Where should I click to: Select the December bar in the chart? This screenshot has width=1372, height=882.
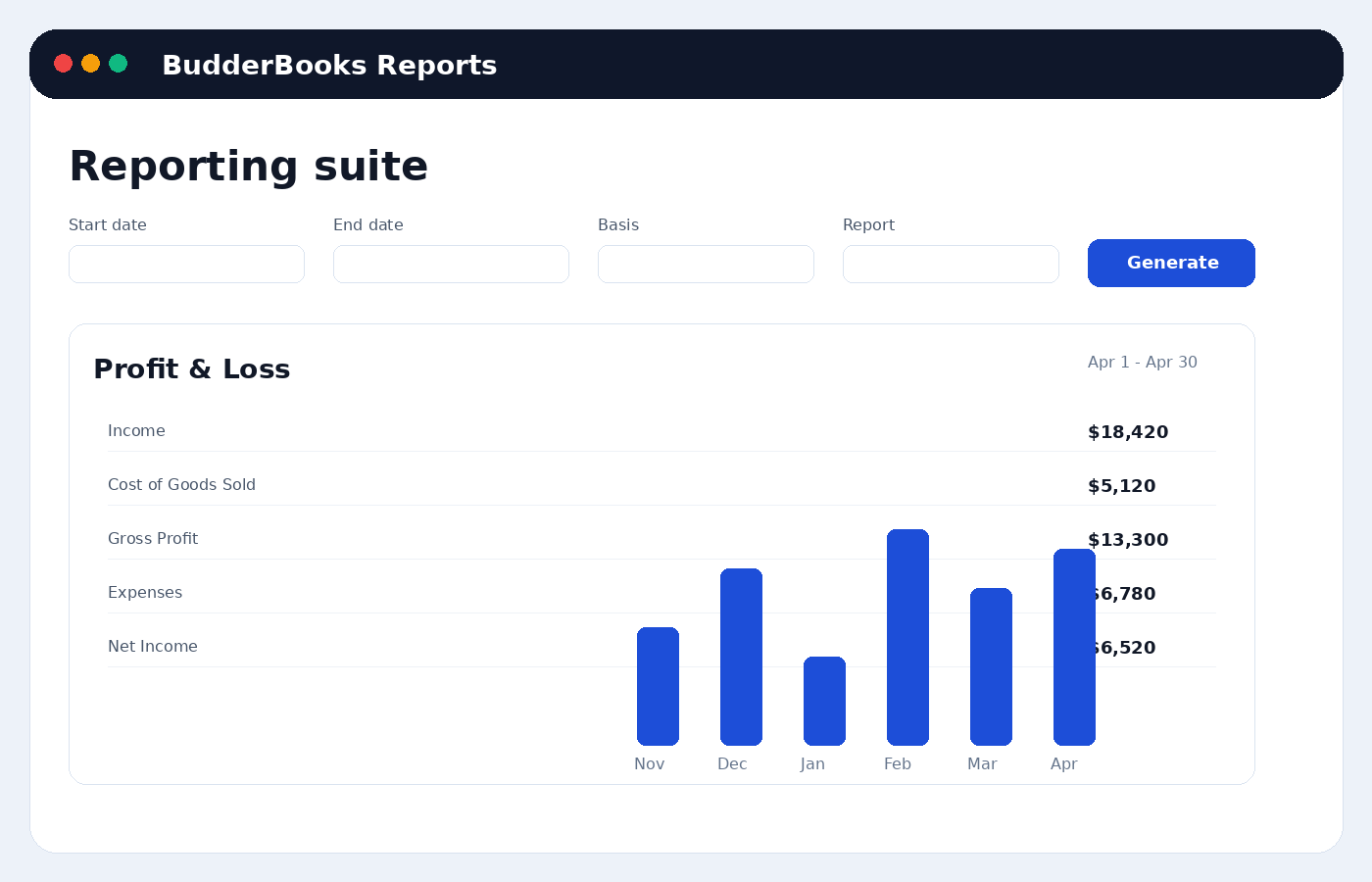click(x=741, y=657)
